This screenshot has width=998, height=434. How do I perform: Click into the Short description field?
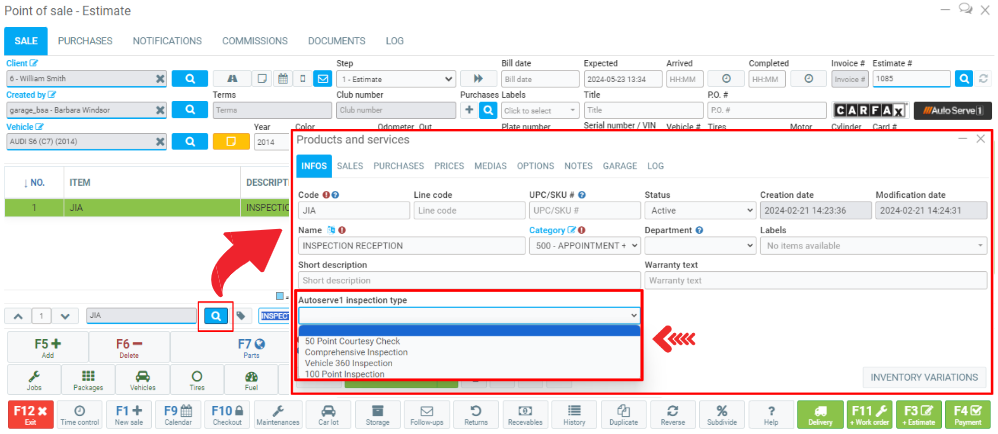[x=469, y=280]
